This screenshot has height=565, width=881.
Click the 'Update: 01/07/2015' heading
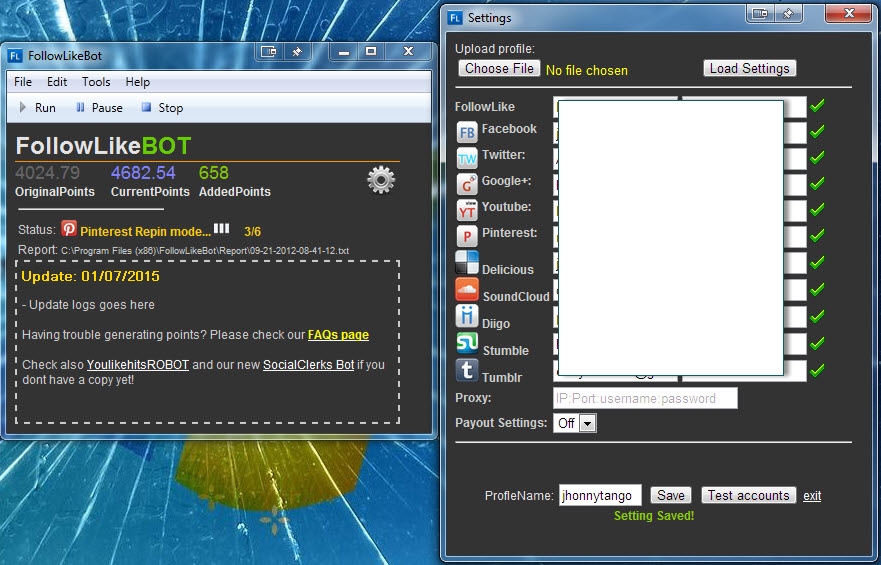(x=90, y=276)
